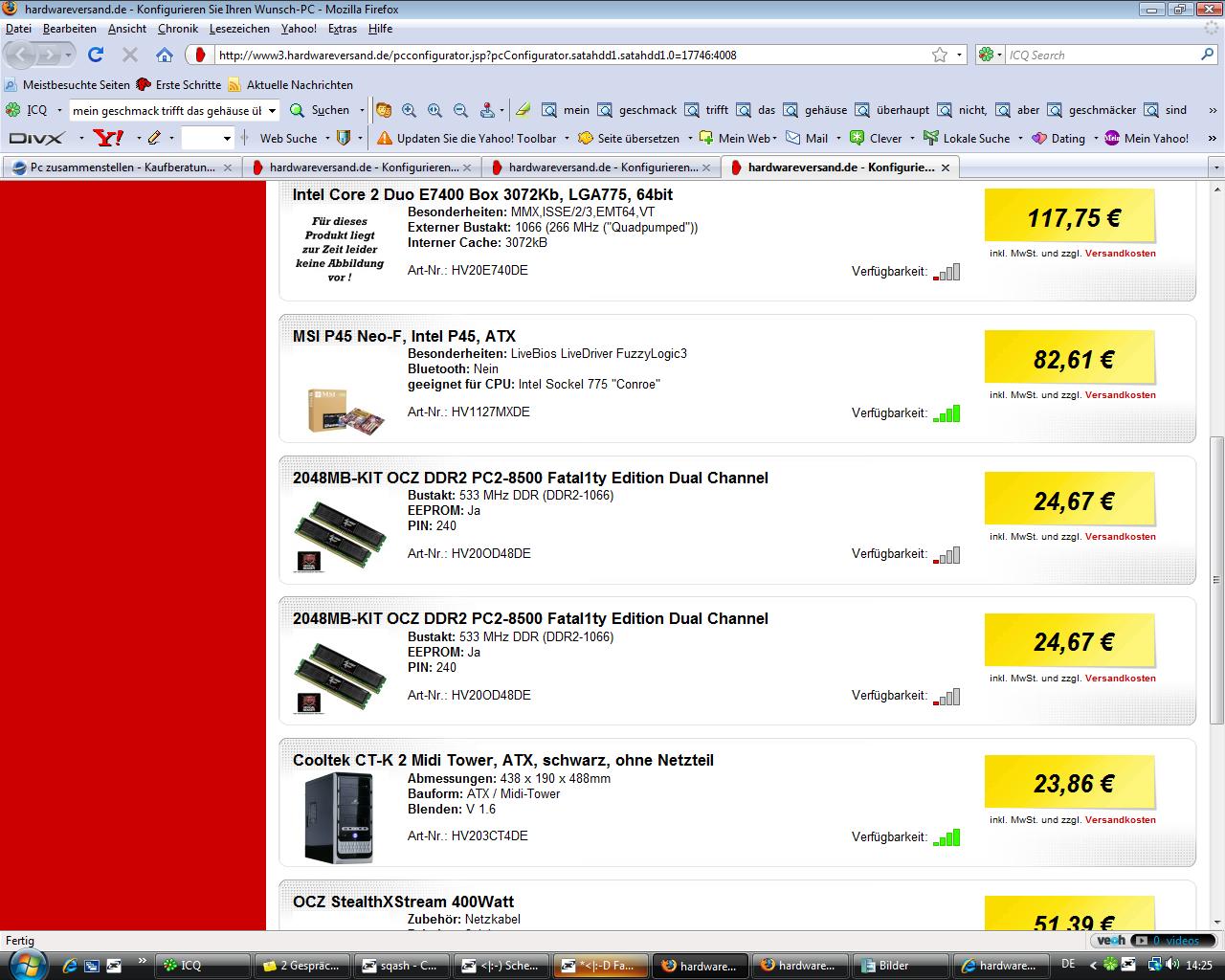Click the magnifier in ICQ Search box
1225x980 pixels.
pyautogui.click(x=1208, y=55)
